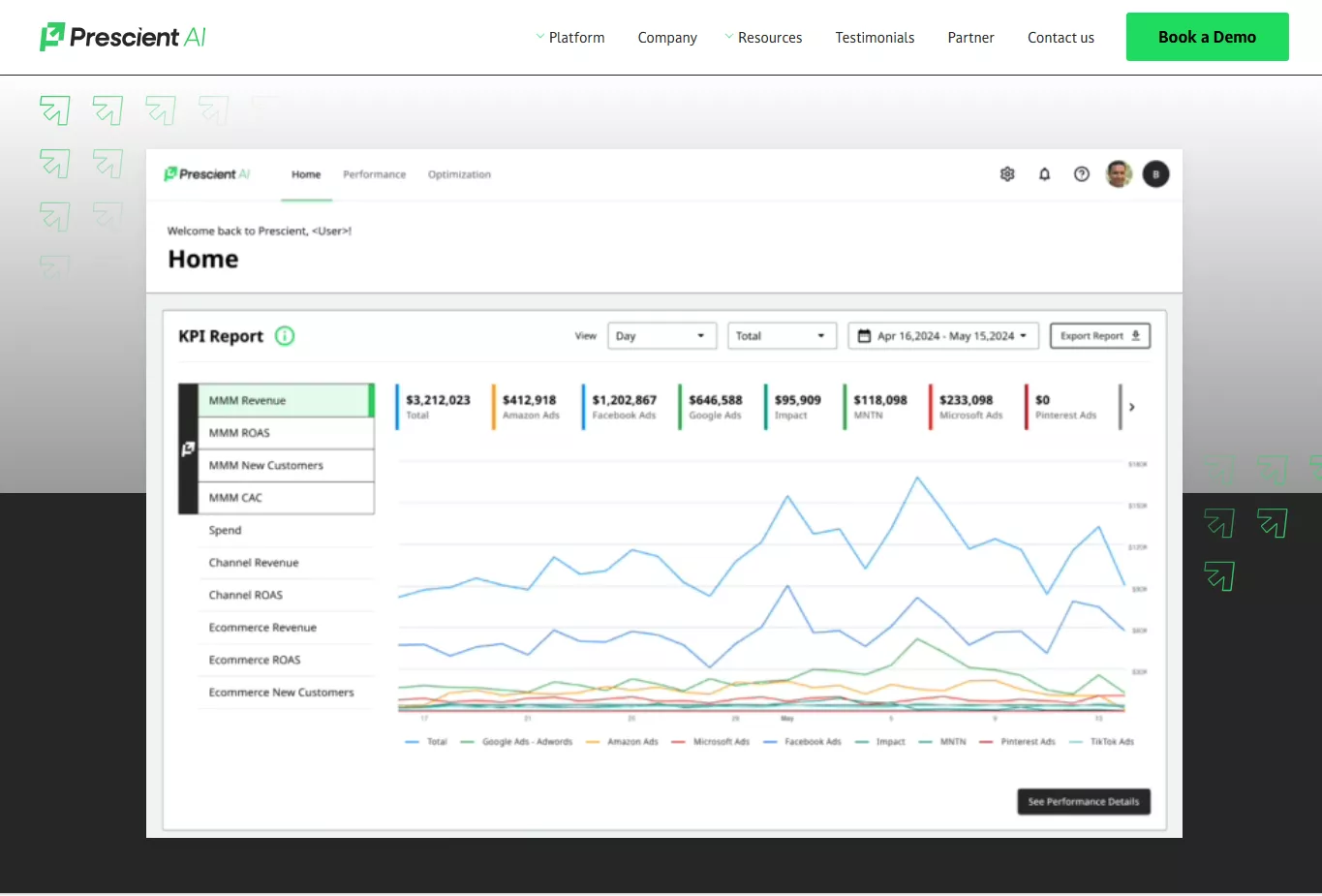This screenshot has height=896, width=1322.
Task: Open the Total metric dropdown
Action: [x=782, y=335]
